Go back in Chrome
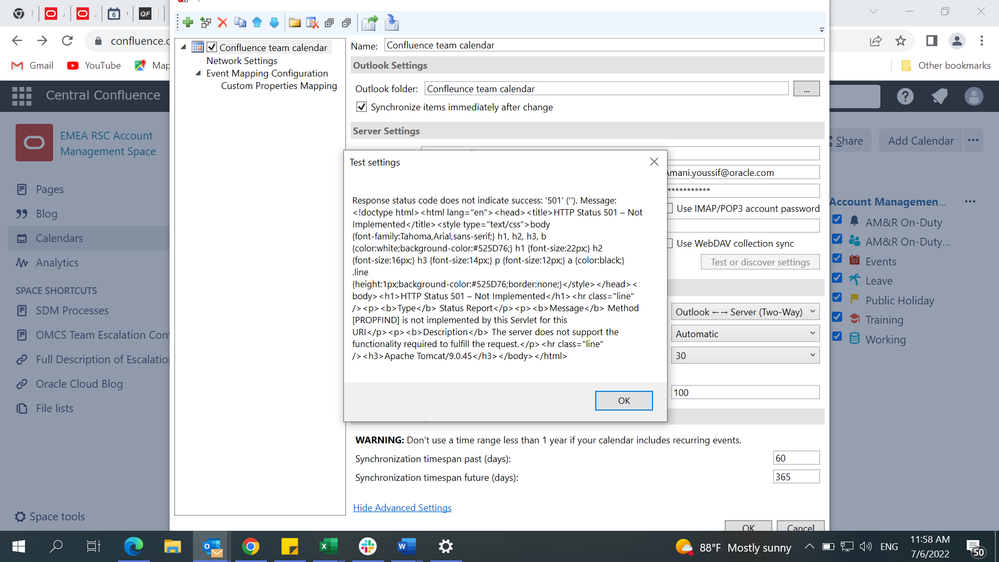 coord(17,41)
